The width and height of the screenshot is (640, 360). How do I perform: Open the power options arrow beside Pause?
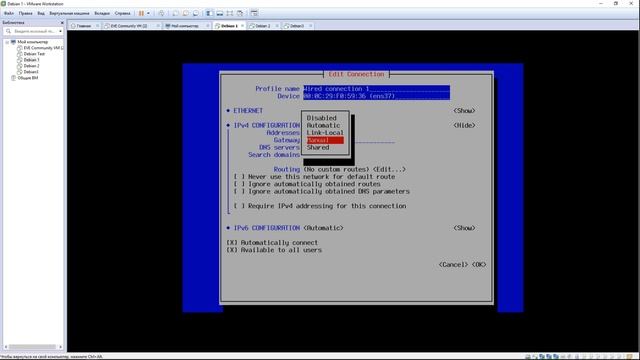pos(148,13)
